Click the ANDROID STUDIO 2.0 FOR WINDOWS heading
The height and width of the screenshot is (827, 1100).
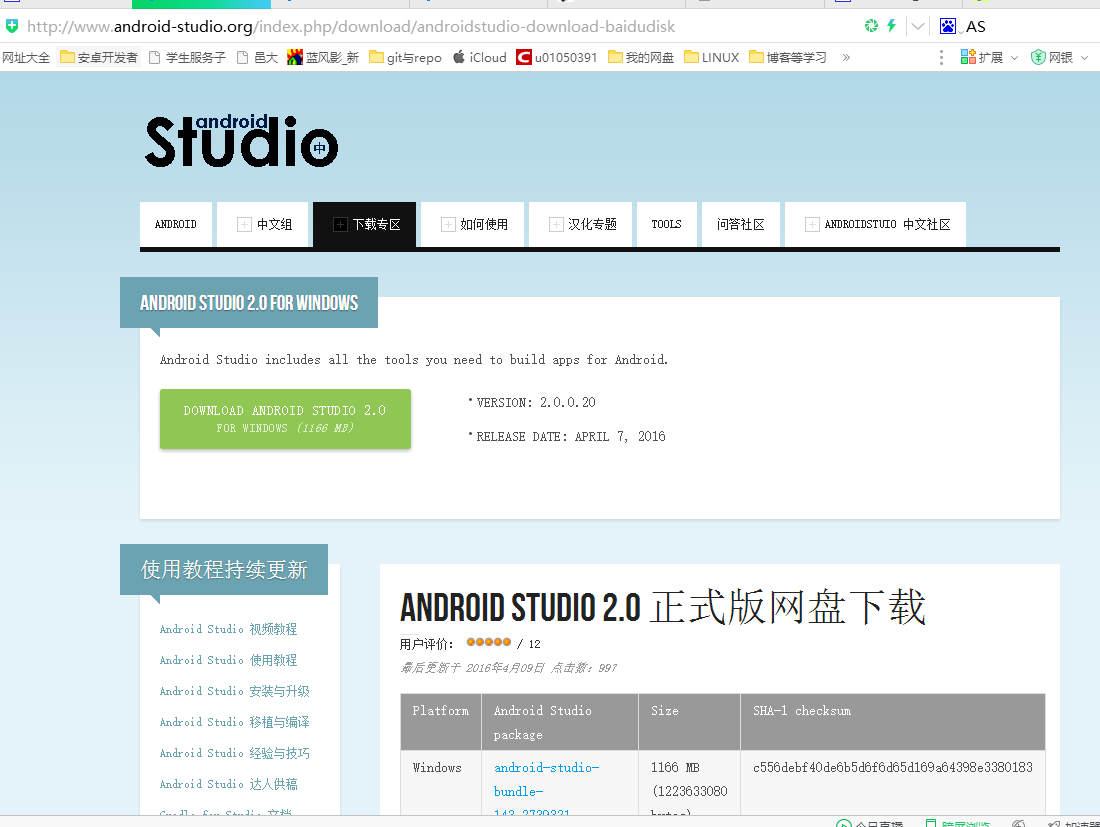(249, 303)
